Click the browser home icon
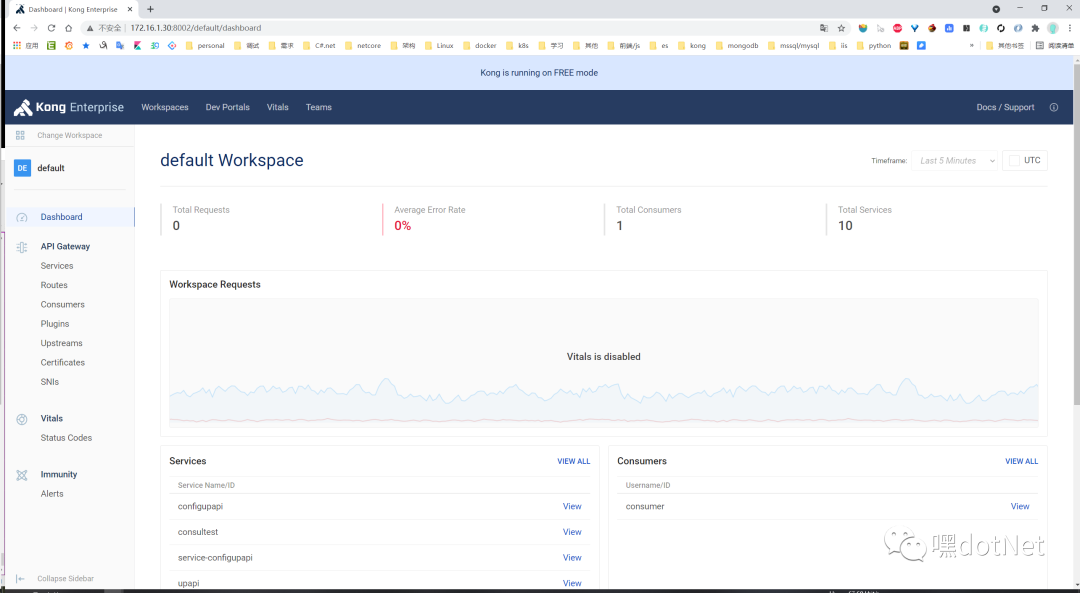The width and height of the screenshot is (1080, 593). (68, 28)
